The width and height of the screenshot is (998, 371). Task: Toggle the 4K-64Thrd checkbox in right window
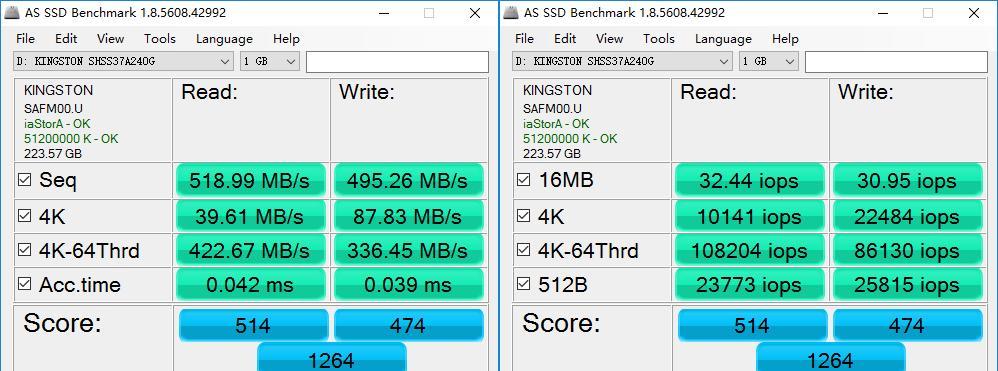coord(524,249)
